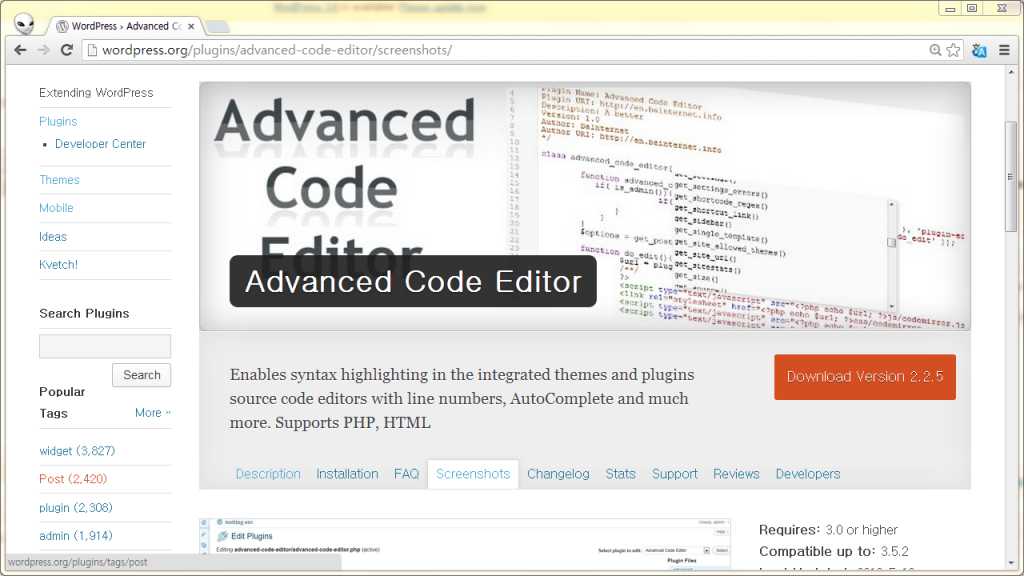Switch to the Changelog tab
Image resolution: width=1024 pixels, height=576 pixels.
point(558,473)
